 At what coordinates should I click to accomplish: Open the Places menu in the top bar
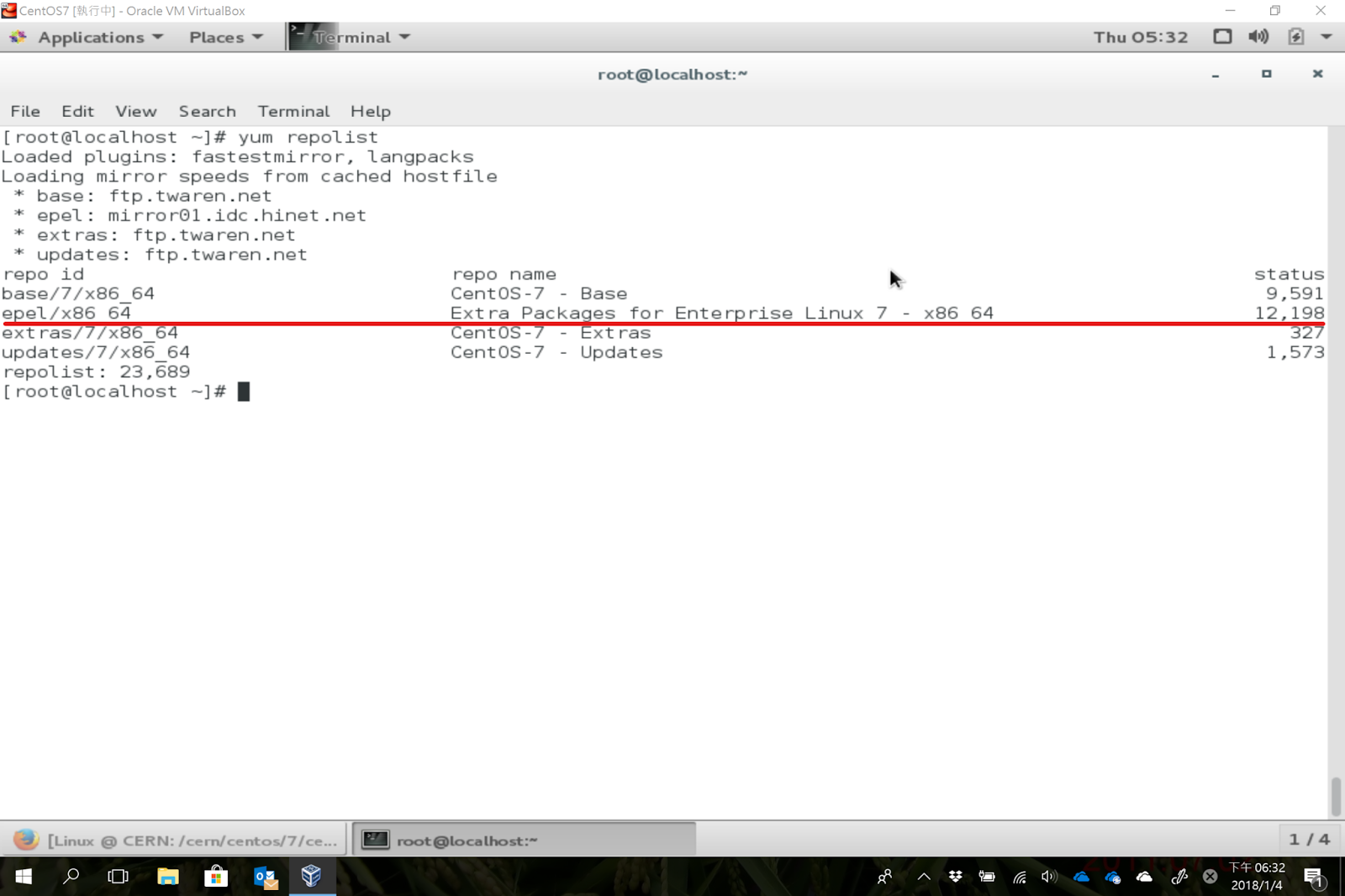tap(226, 37)
